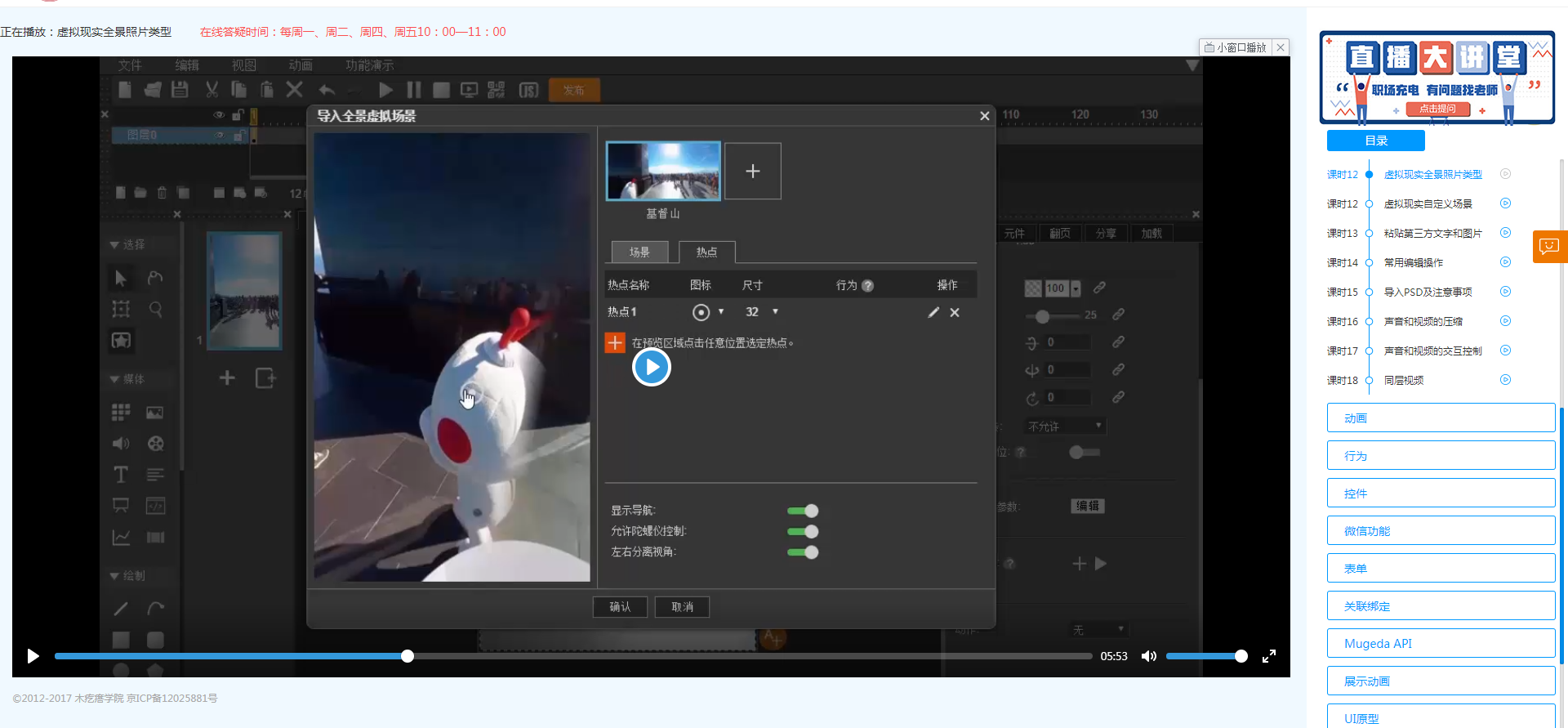Expand the 动画 course category

[x=1441, y=418]
